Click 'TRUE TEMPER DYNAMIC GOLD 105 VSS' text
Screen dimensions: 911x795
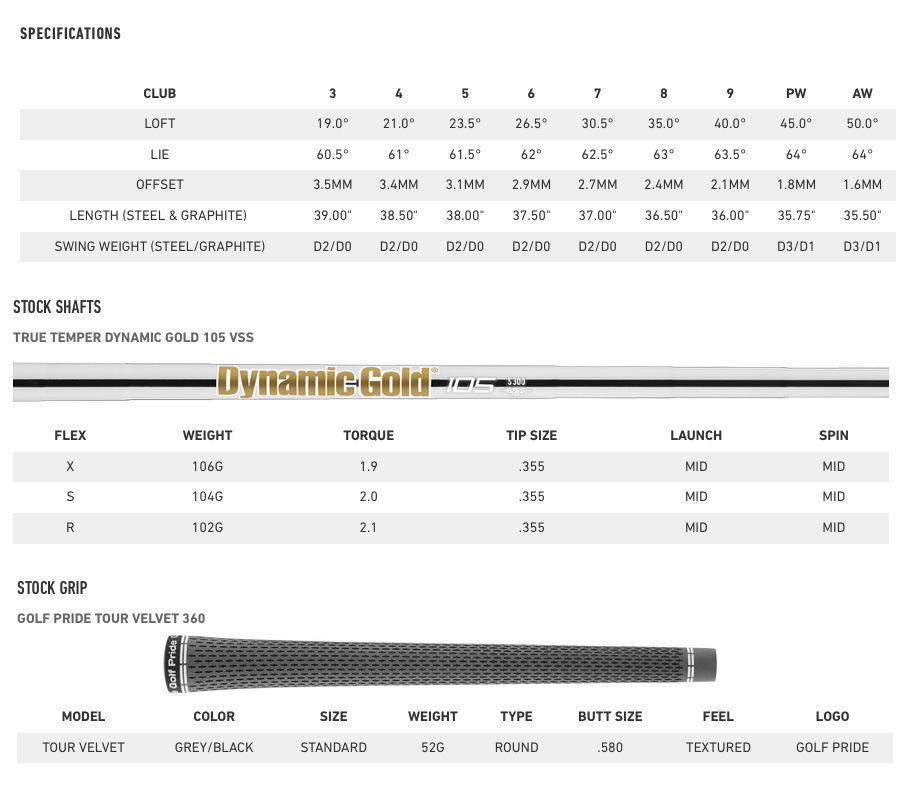[x=134, y=338]
